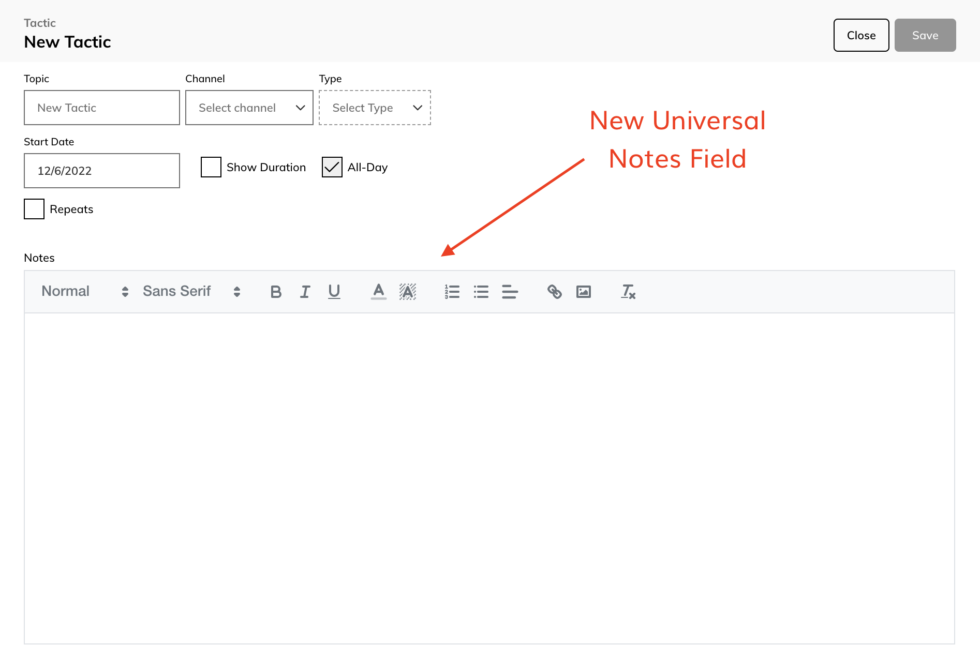980x660 pixels.
Task: Apply bold formatting in the Notes toolbar
Action: coord(276,291)
